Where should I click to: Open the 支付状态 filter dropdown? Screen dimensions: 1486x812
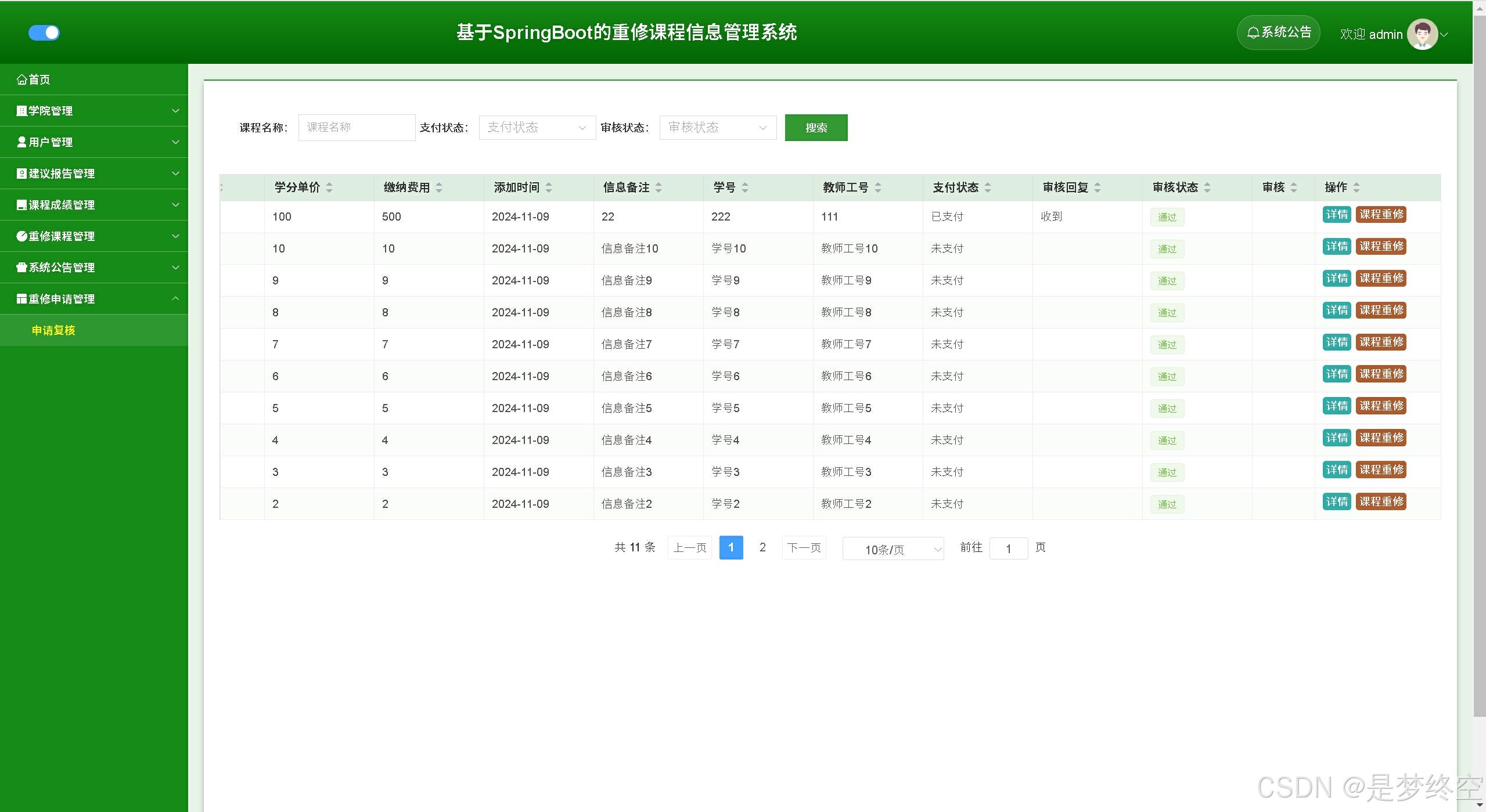[537, 128]
